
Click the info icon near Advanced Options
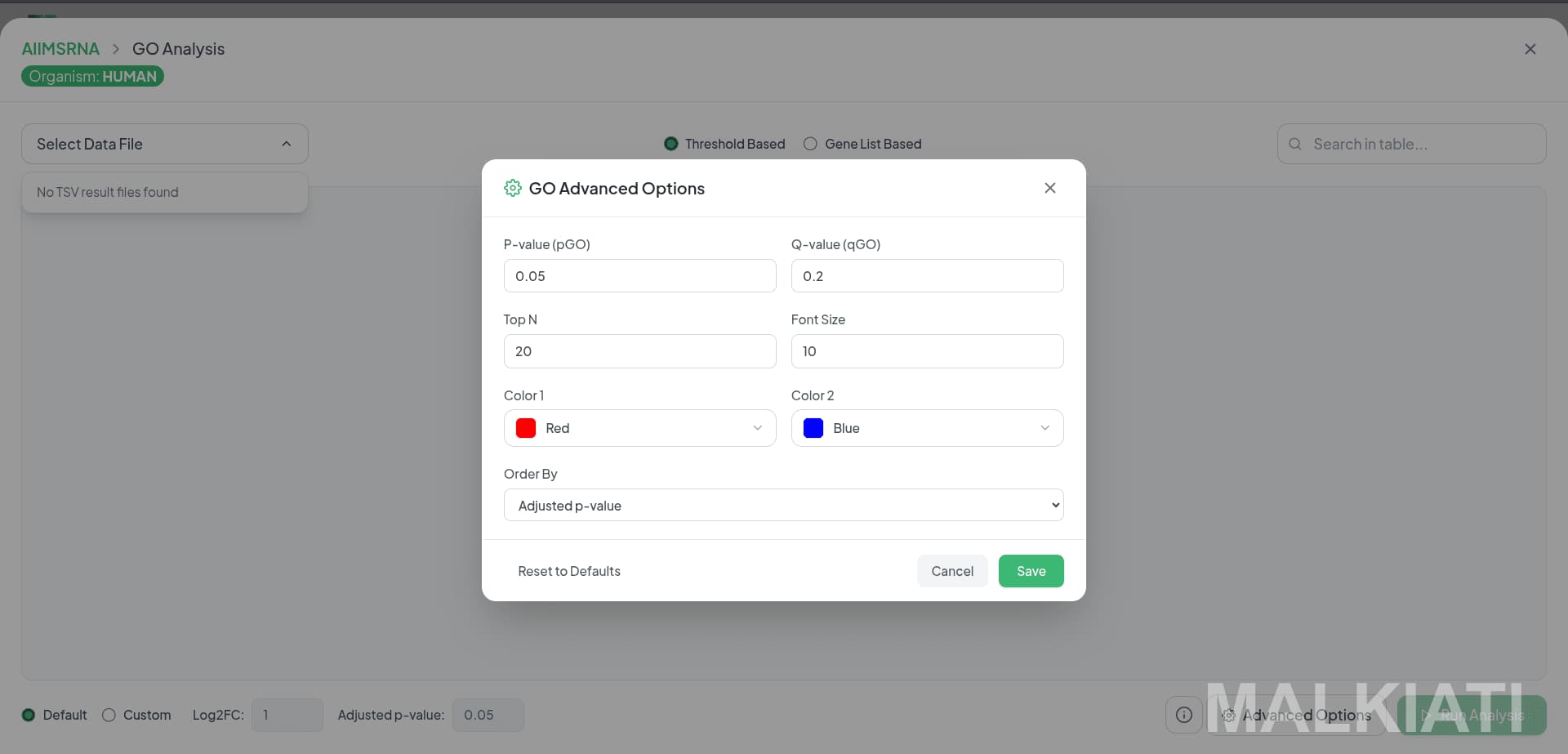[x=1184, y=715]
